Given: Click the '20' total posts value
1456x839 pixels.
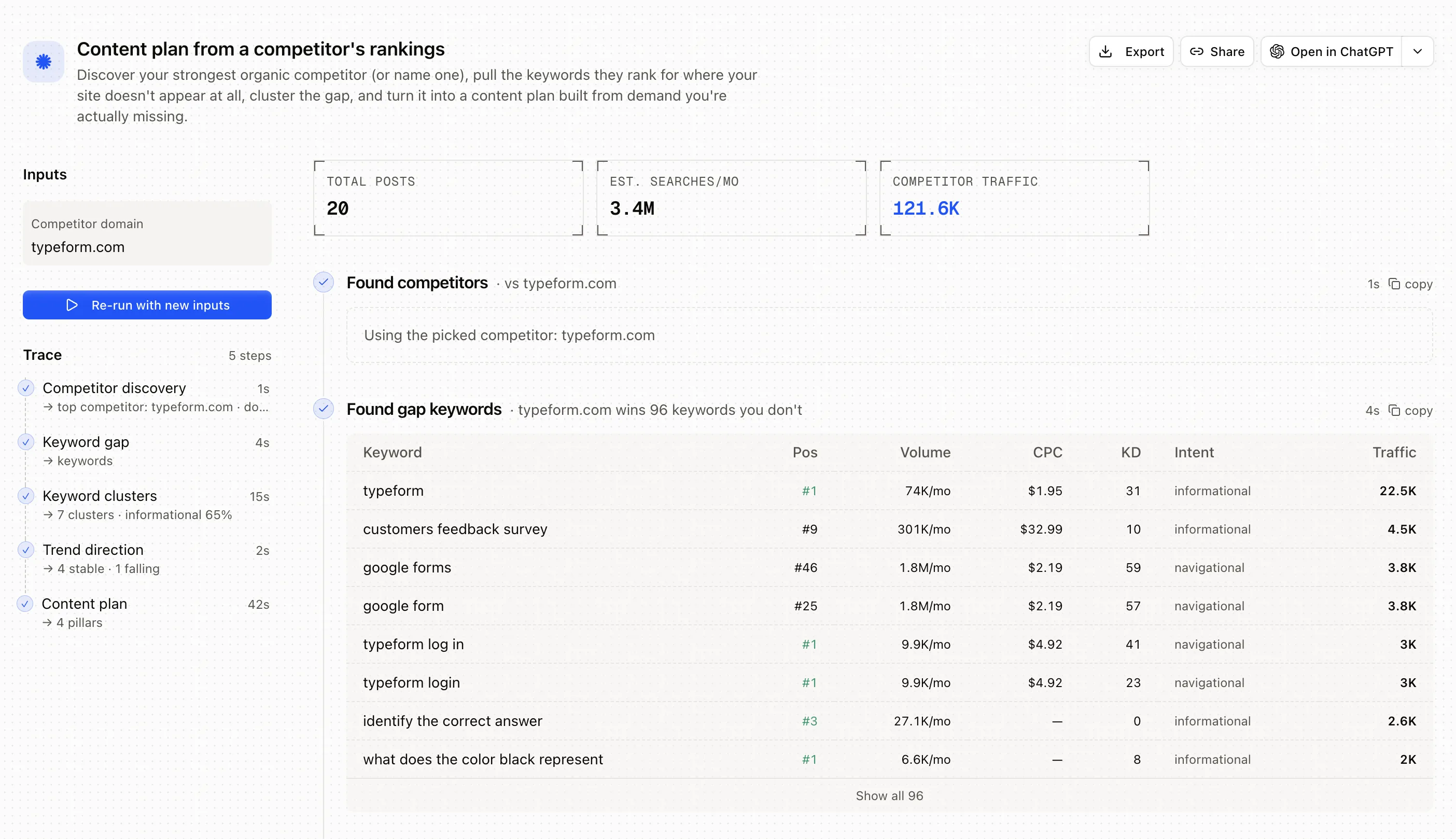Looking at the screenshot, I should tap(338, 208).
